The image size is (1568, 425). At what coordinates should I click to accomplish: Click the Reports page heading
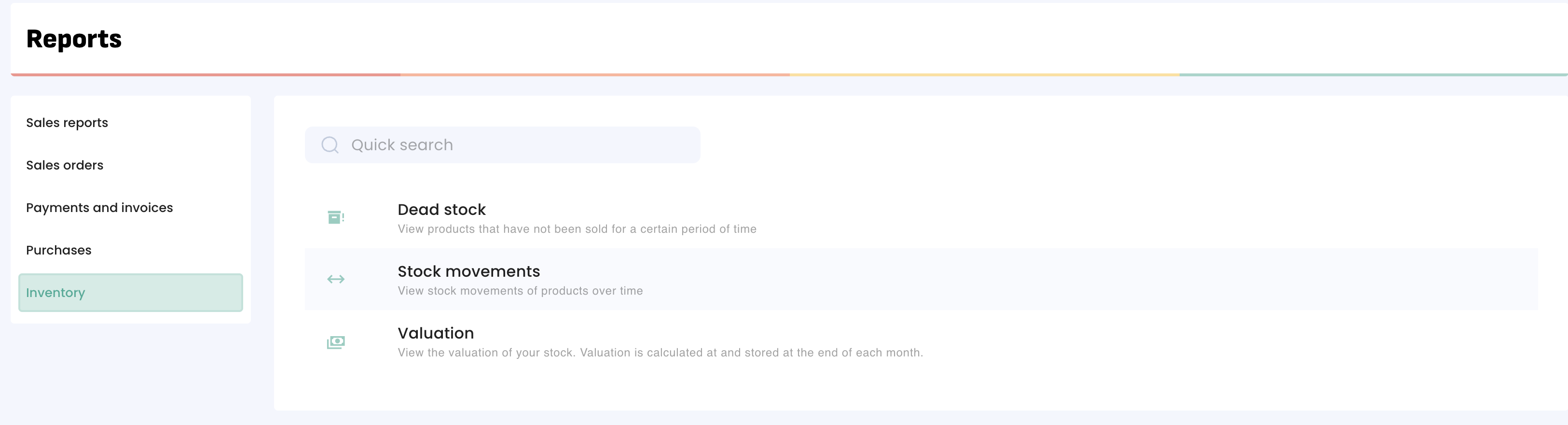pyautogui.click(x=74, y=39)
